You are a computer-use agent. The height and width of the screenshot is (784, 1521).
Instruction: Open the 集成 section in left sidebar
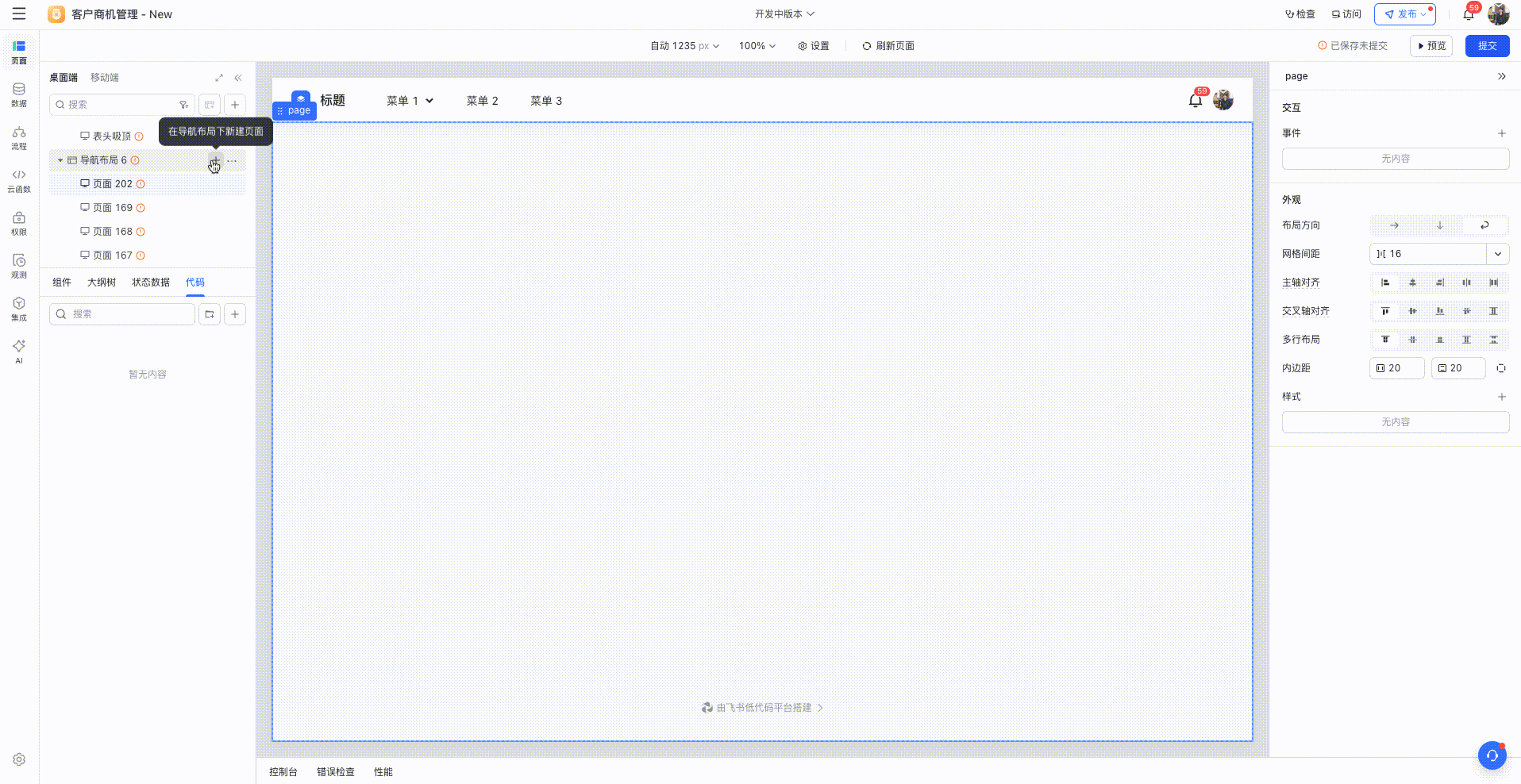[x=19, y=309]
